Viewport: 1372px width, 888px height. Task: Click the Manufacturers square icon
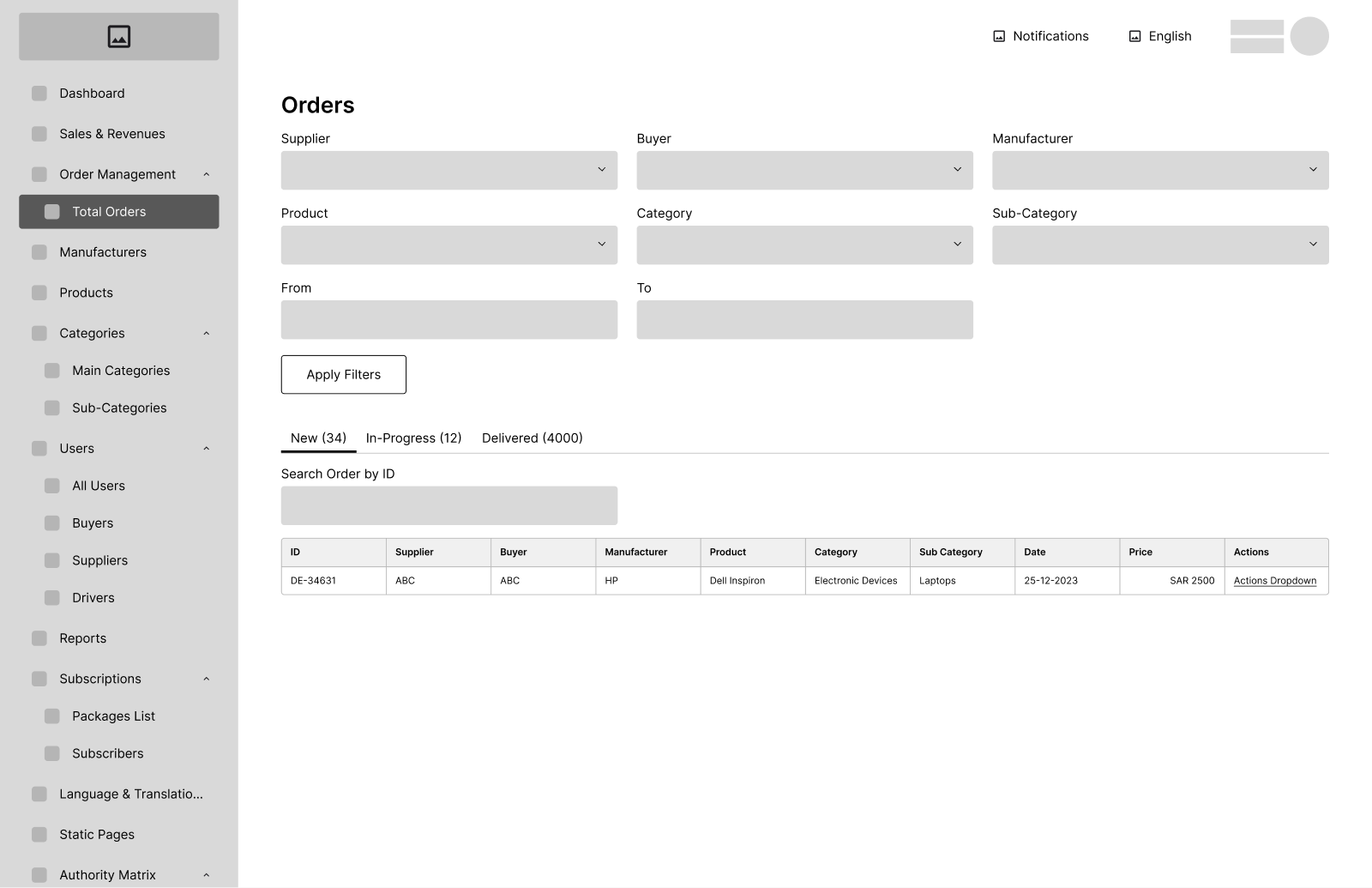click(x=39, y=252)
